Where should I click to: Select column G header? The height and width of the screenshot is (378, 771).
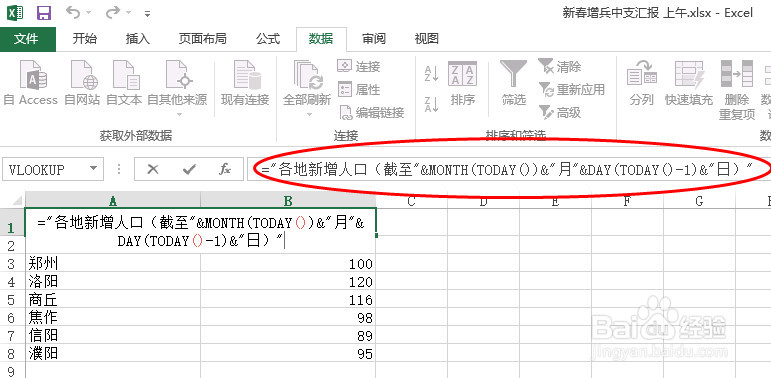(699, 200)
